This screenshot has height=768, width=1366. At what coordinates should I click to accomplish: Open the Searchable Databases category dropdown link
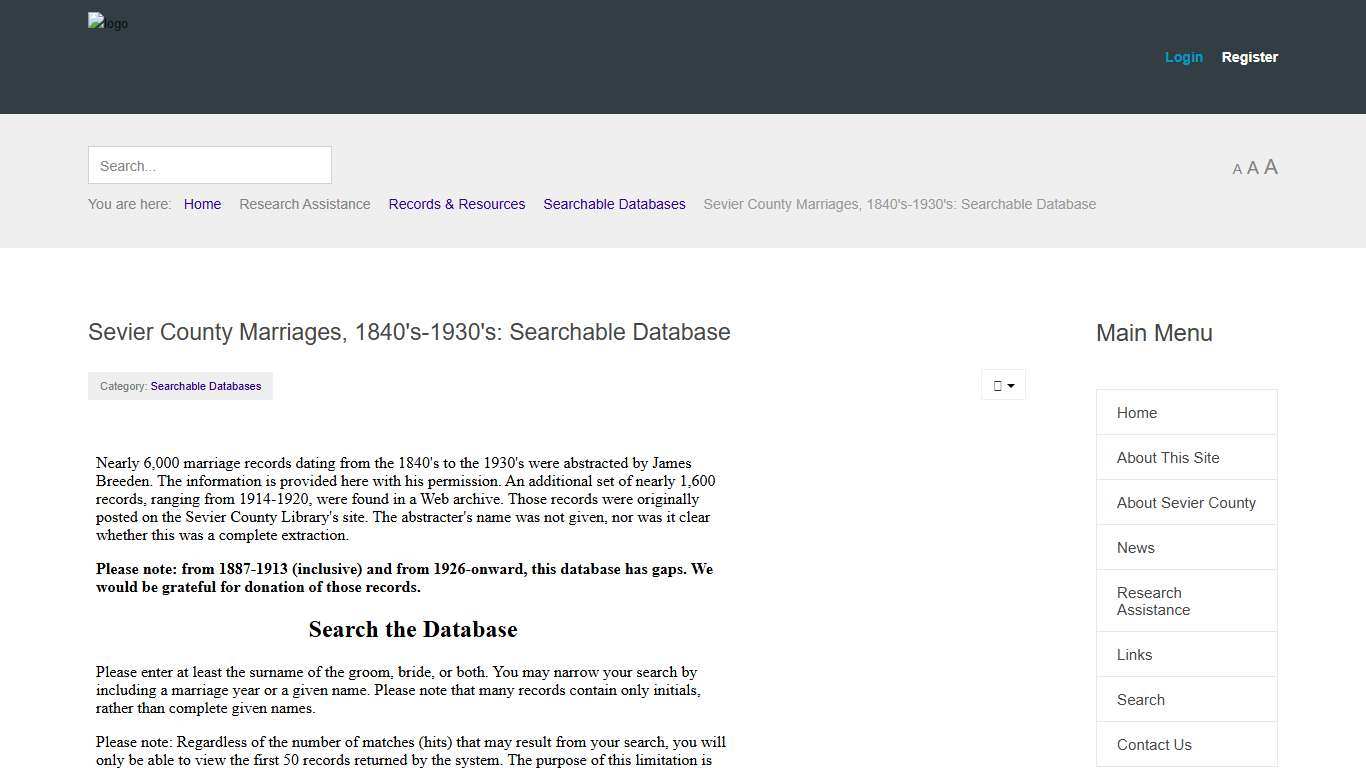pos(205,386)
